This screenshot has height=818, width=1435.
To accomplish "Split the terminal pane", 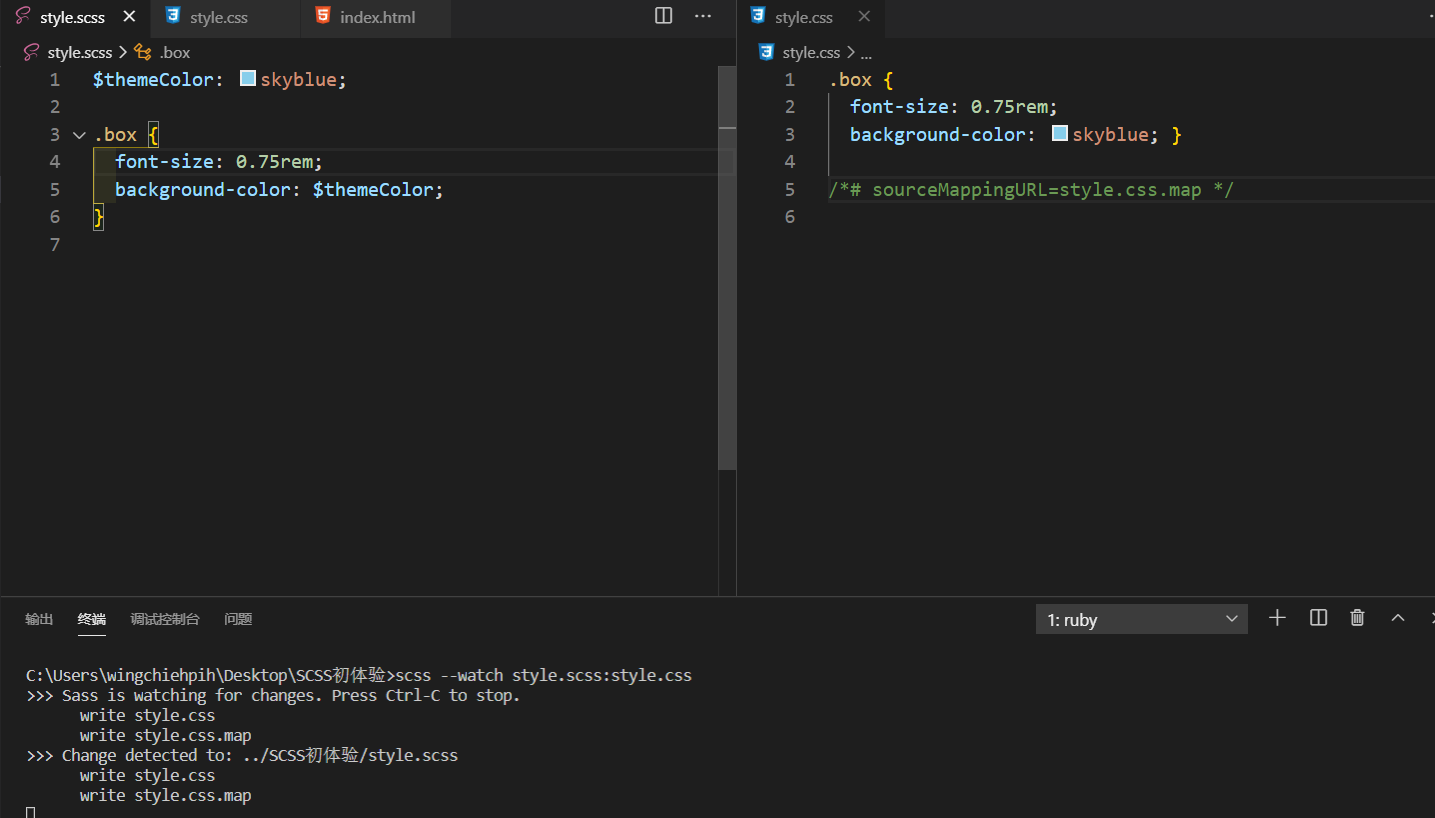I will pyautogui.click(x=1317, y=618).
